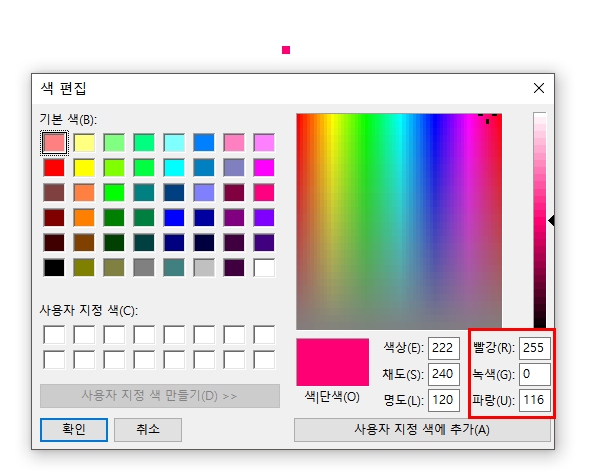The height and width of the screenshot is (473, 593).
Task: Select the navy swatch in fifth row
Action: [x=174, y=243]
